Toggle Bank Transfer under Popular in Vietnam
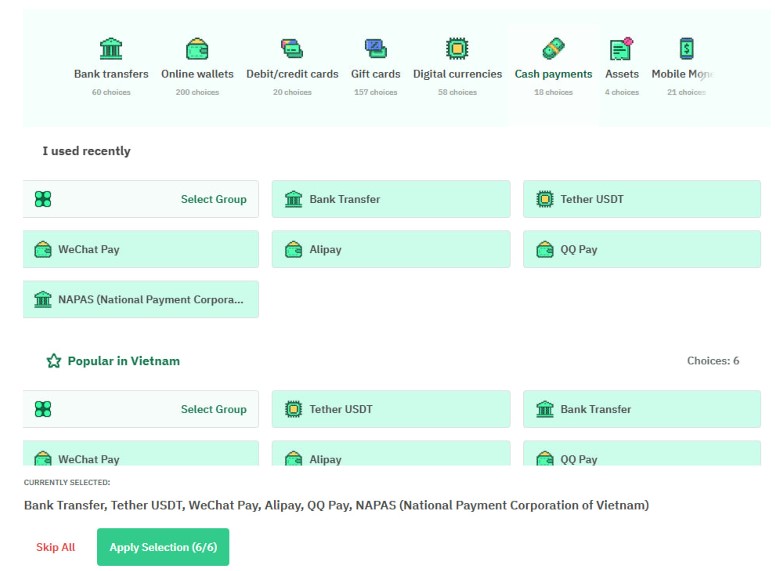Viewport: 775px width, 571px height. click(642, 409)
